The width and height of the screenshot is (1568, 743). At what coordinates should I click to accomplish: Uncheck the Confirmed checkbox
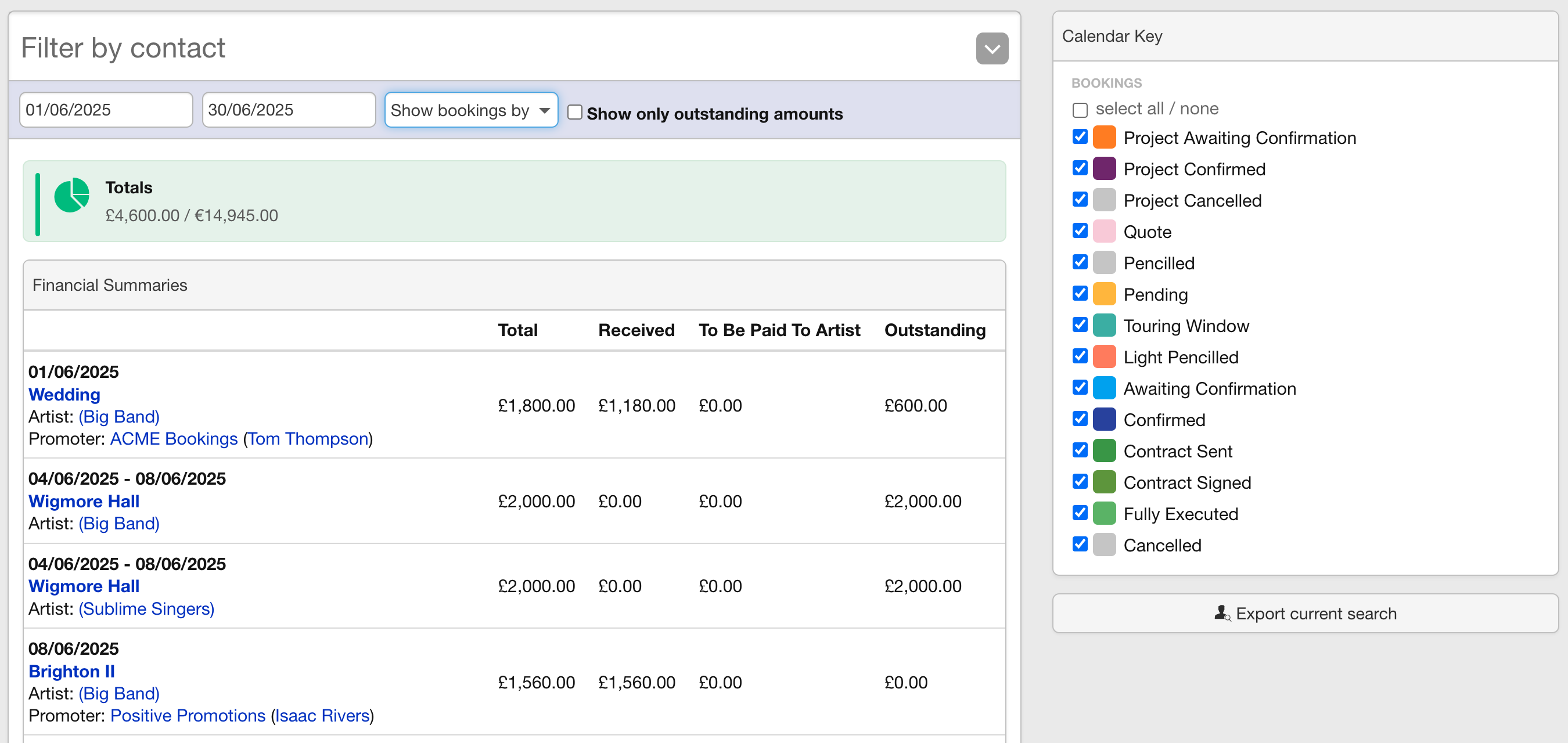tap(1080, 419)
